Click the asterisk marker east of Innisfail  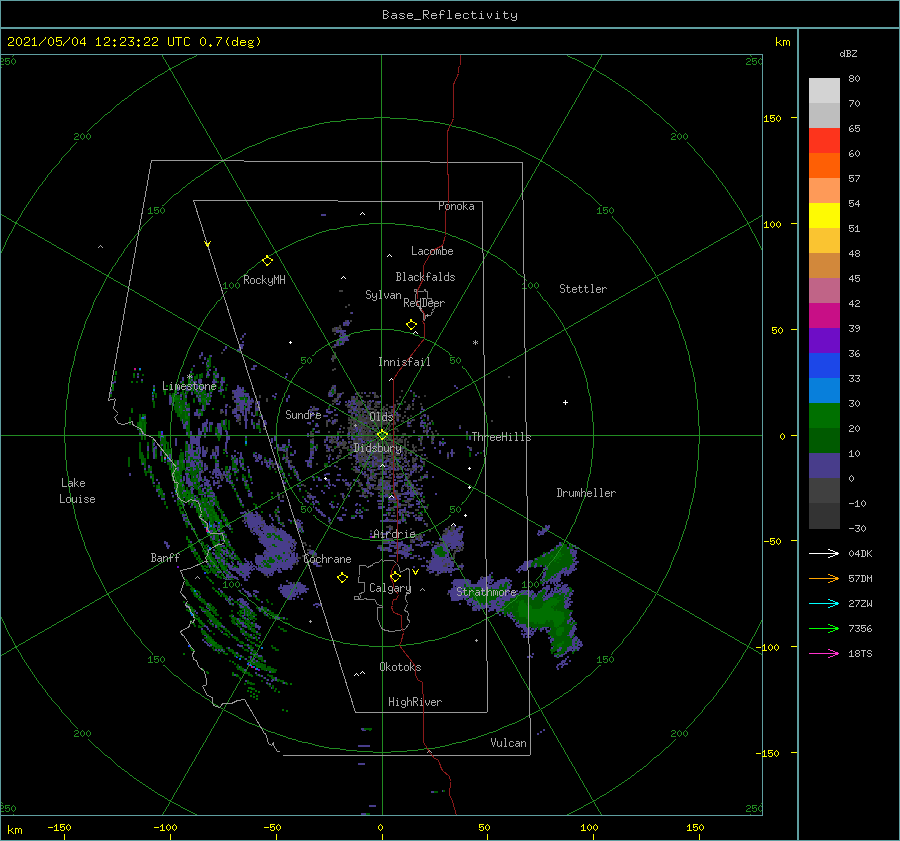click(475, 343)
